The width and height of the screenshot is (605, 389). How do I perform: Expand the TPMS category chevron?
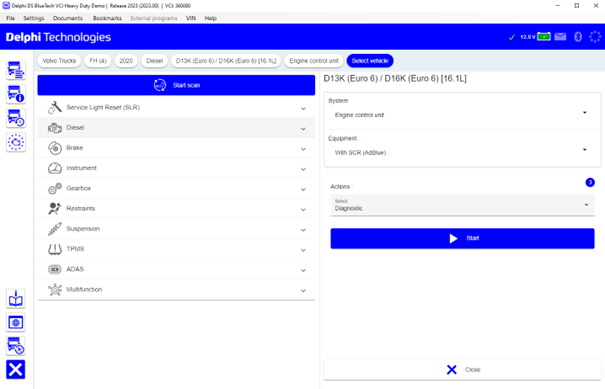[x=303, y=250]
